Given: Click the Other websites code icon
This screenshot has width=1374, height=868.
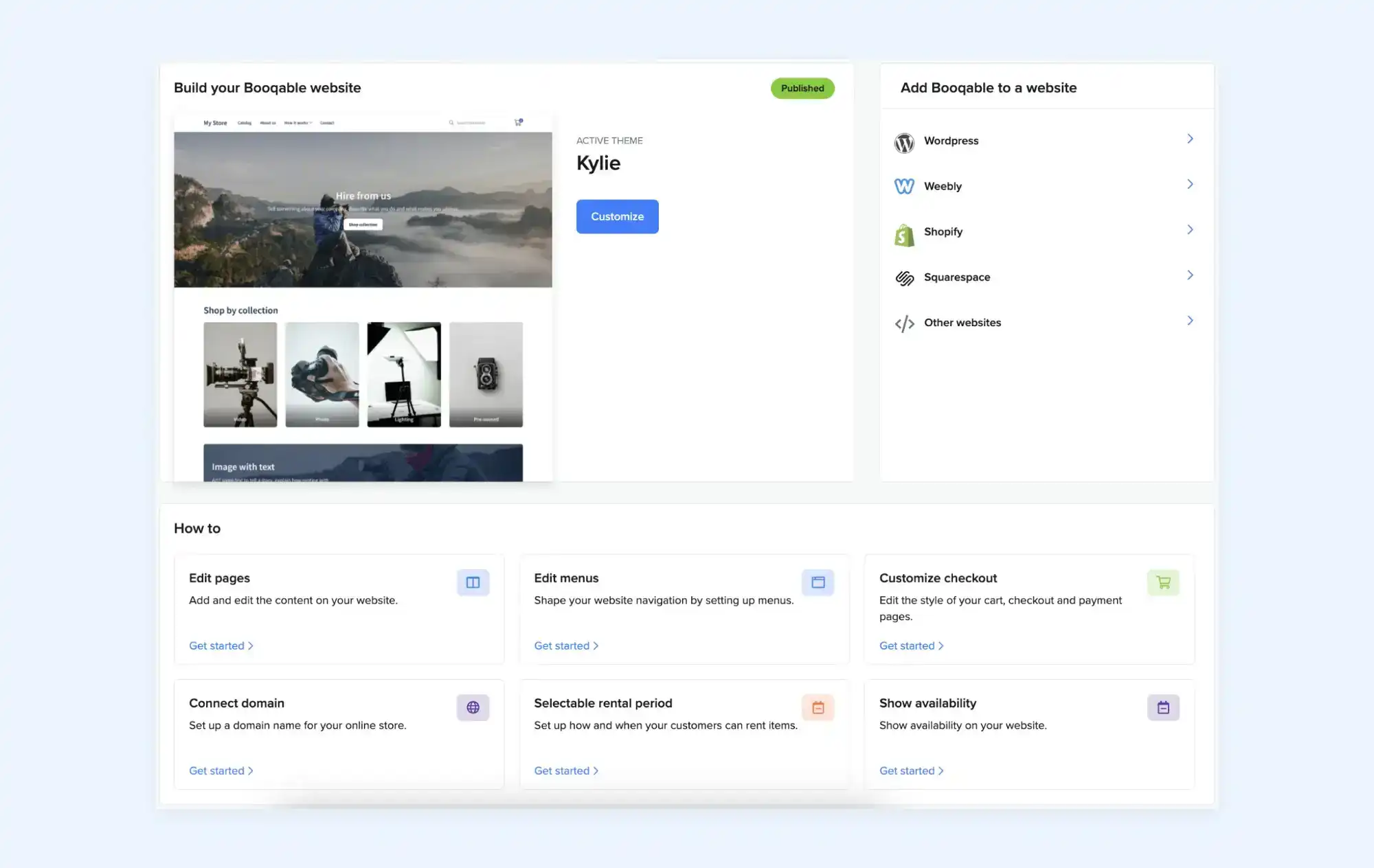Looking at the screenshot, I should [x=904, y=323].
